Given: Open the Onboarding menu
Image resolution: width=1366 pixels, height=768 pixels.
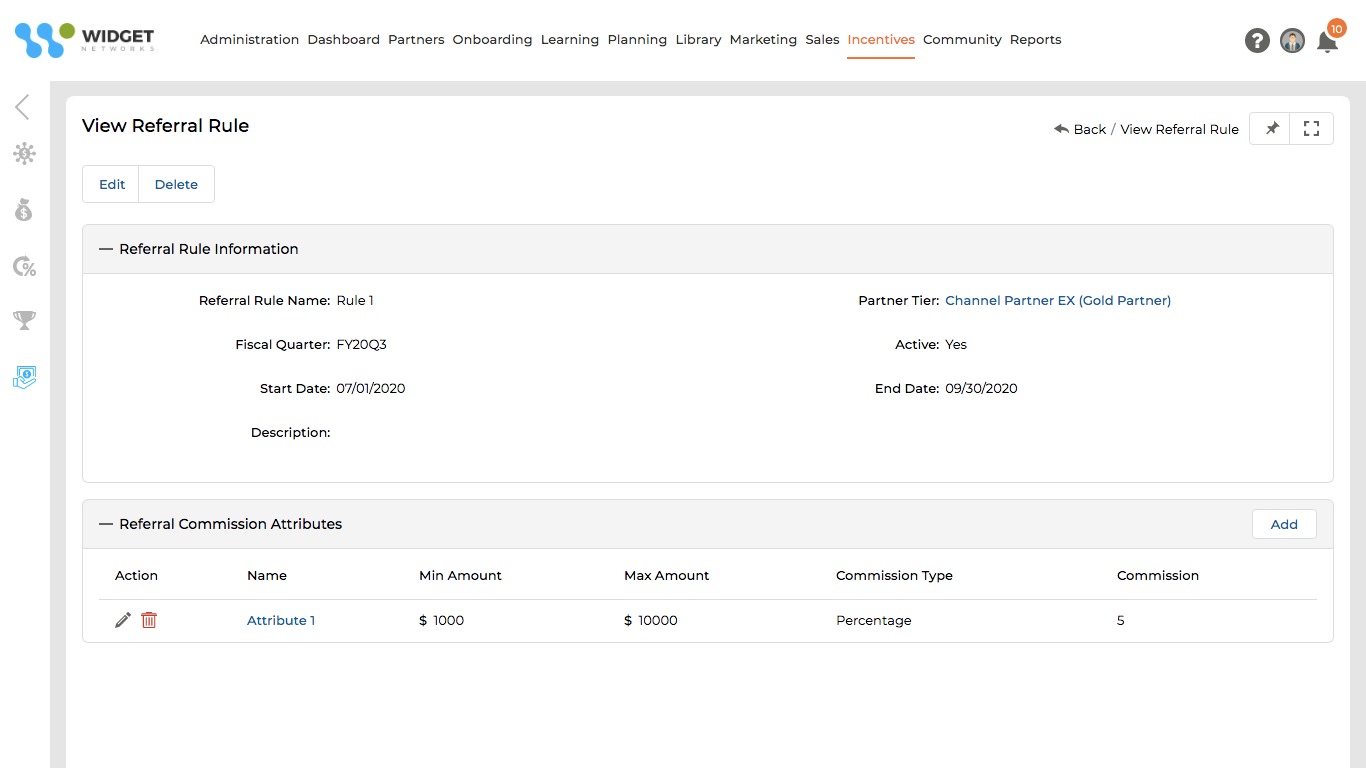Looking at the screenshot, I should point(492,40).
